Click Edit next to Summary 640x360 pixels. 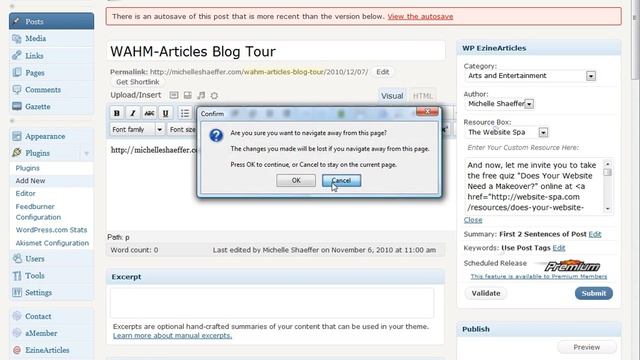coord(595,234)
